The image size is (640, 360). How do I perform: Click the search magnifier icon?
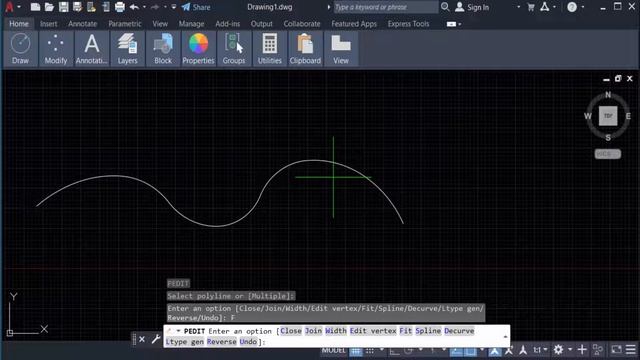(x=445, y=7)
